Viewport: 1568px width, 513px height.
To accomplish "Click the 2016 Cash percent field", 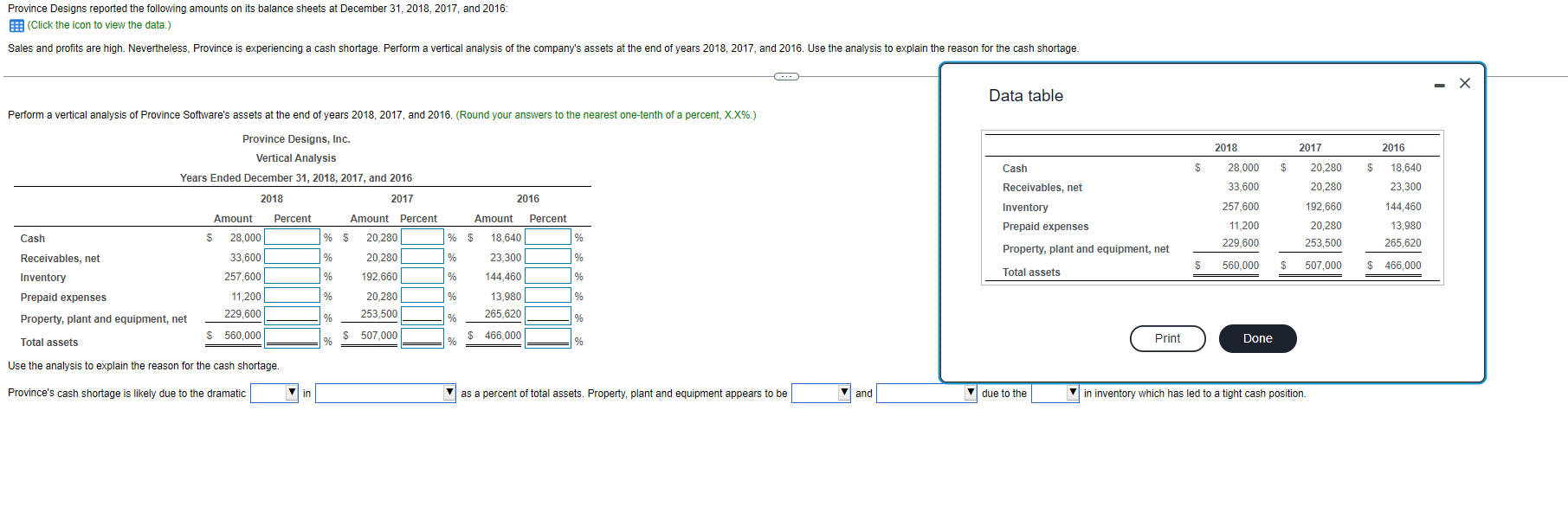I will click(548, 237).
